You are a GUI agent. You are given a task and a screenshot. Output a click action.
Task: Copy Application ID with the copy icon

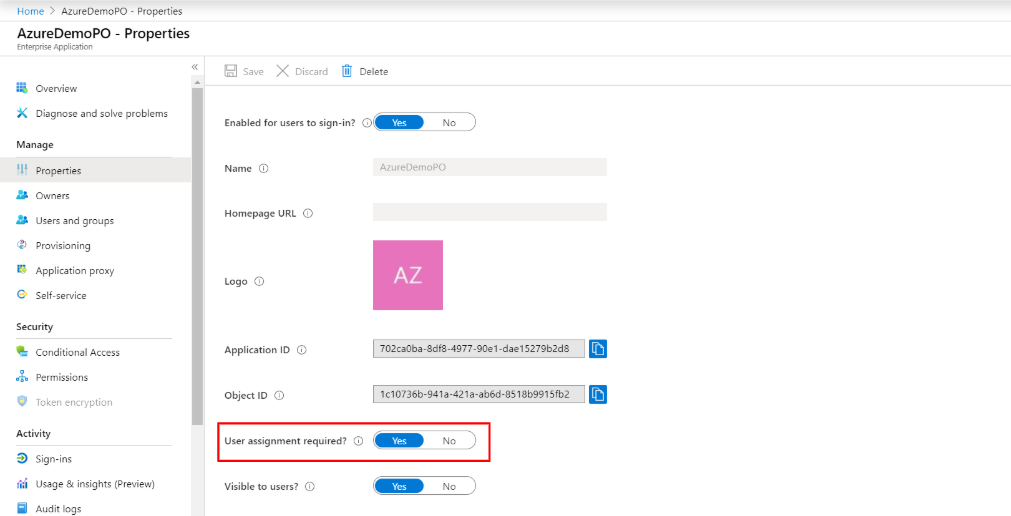pyautogui.click(x=598, y=349)
